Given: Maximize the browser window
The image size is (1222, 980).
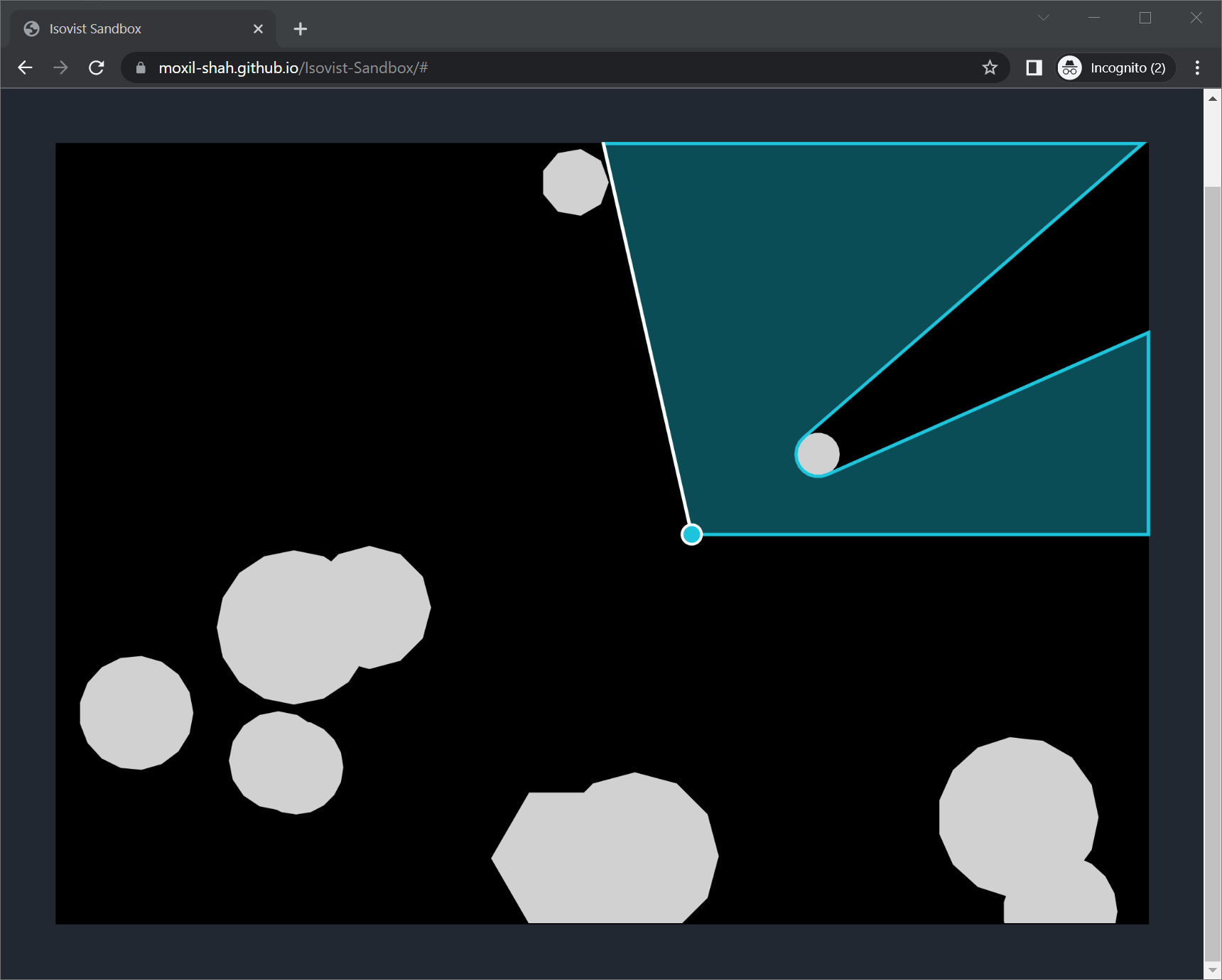Looking at the screenshot, I should tap(1145, 18).
